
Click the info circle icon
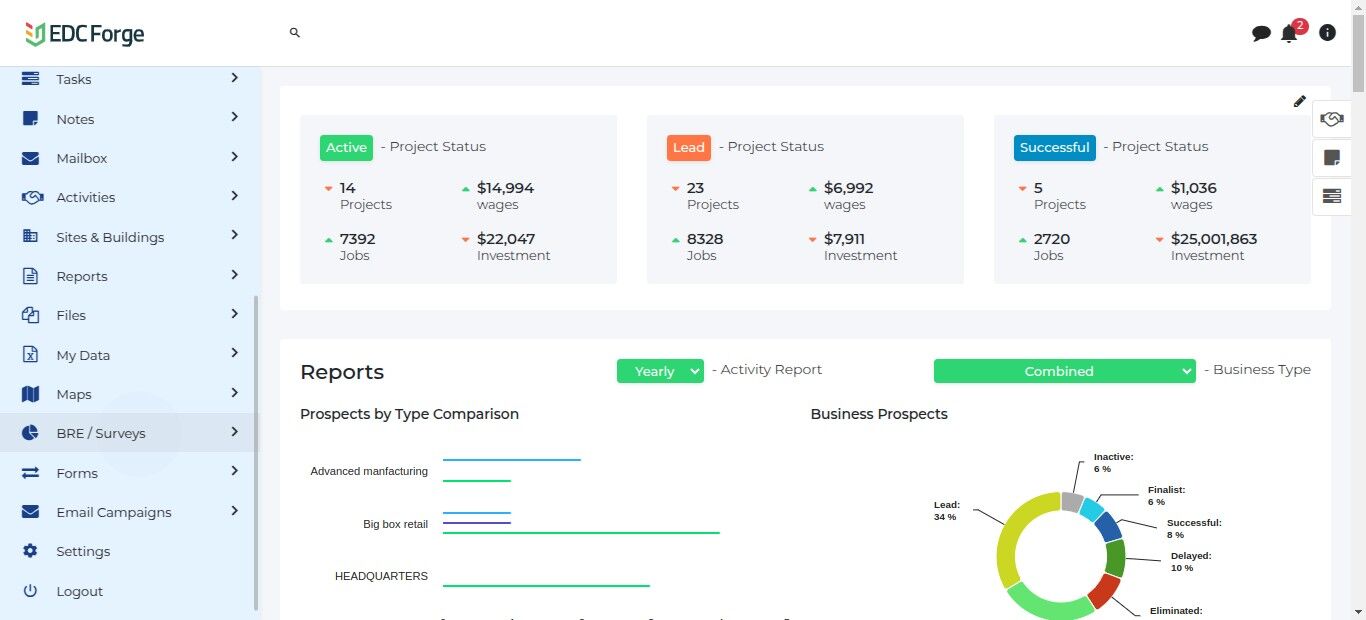pos(1327,33)
